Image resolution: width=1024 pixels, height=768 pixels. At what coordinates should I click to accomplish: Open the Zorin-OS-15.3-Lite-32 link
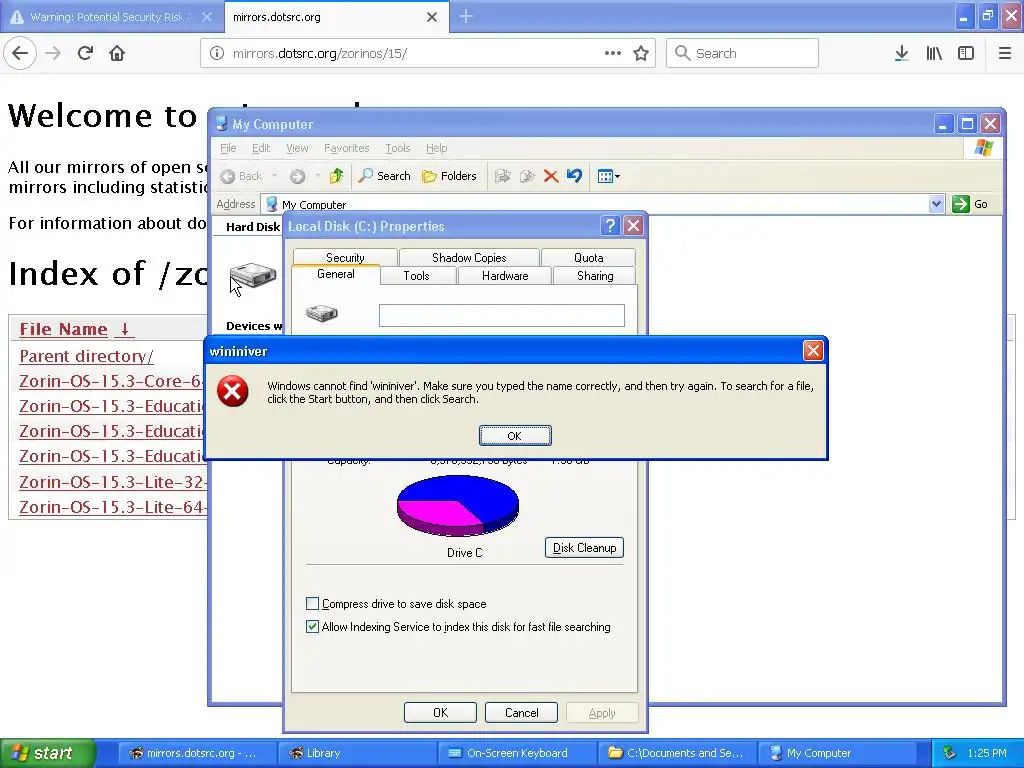point(112,482)
